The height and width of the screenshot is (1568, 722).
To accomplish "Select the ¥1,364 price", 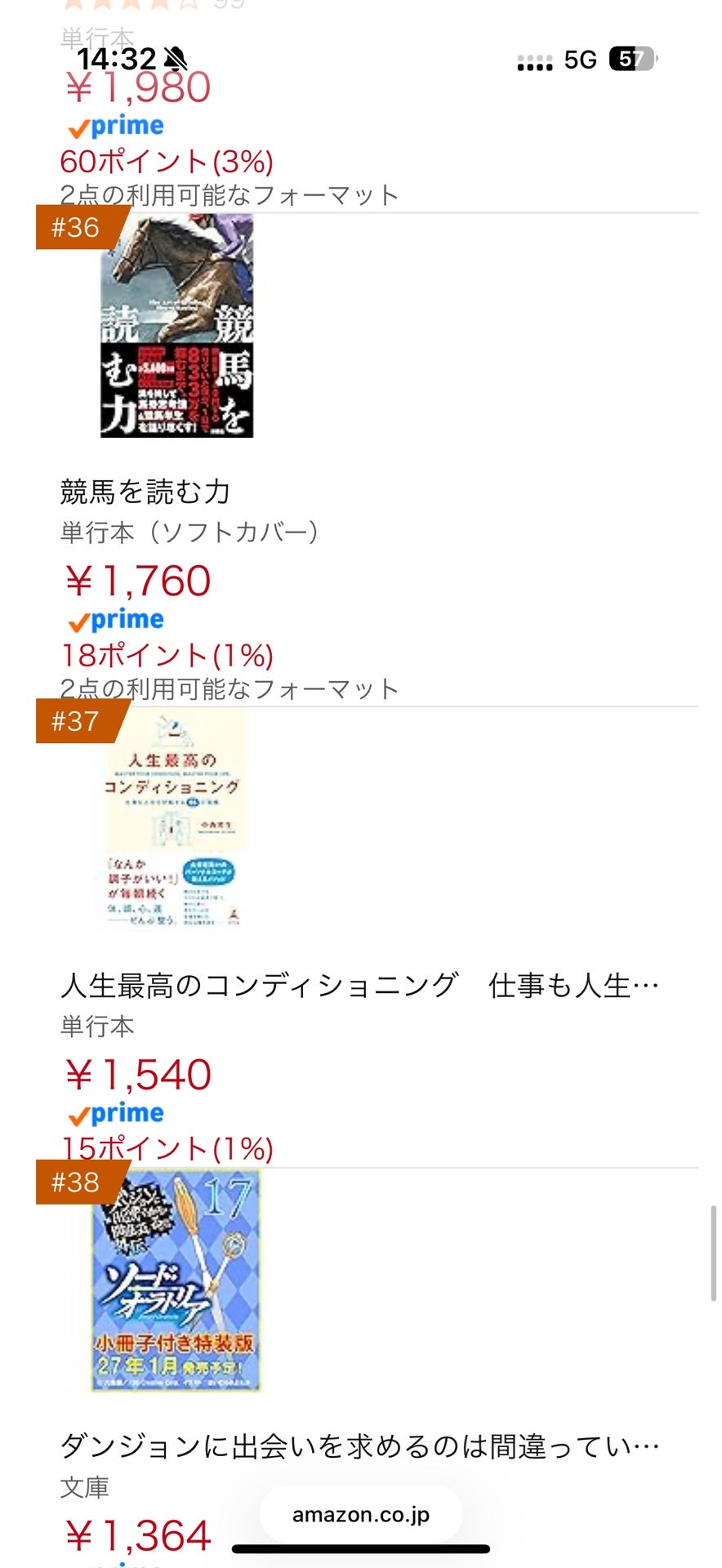I will [x=138, y=1535].
